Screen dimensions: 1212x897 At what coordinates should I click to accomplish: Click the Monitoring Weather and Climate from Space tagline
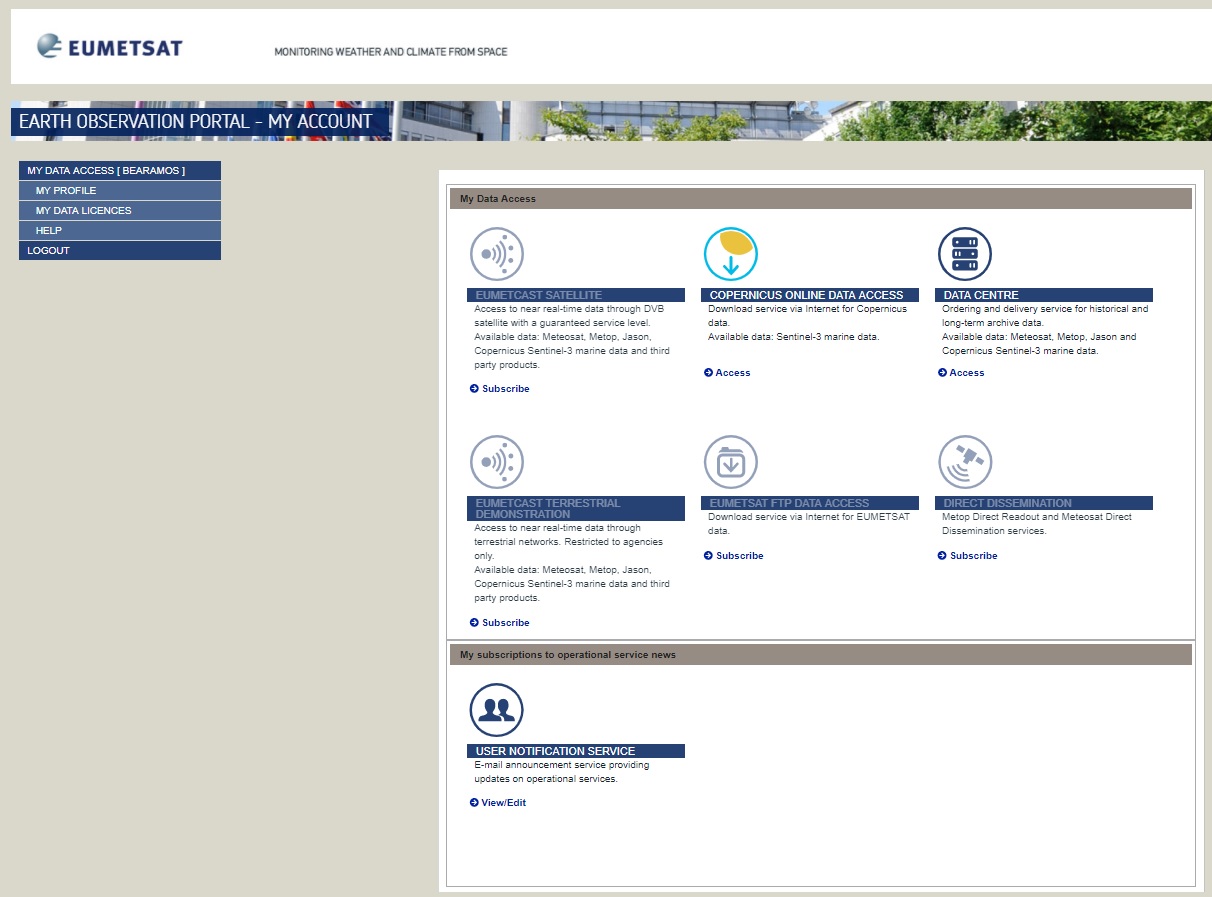[391, 52]
